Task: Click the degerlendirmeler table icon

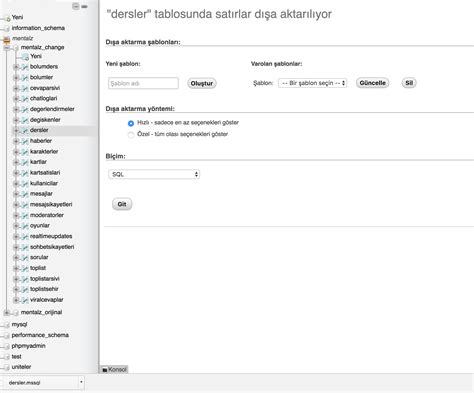Action: pos(25,109)
